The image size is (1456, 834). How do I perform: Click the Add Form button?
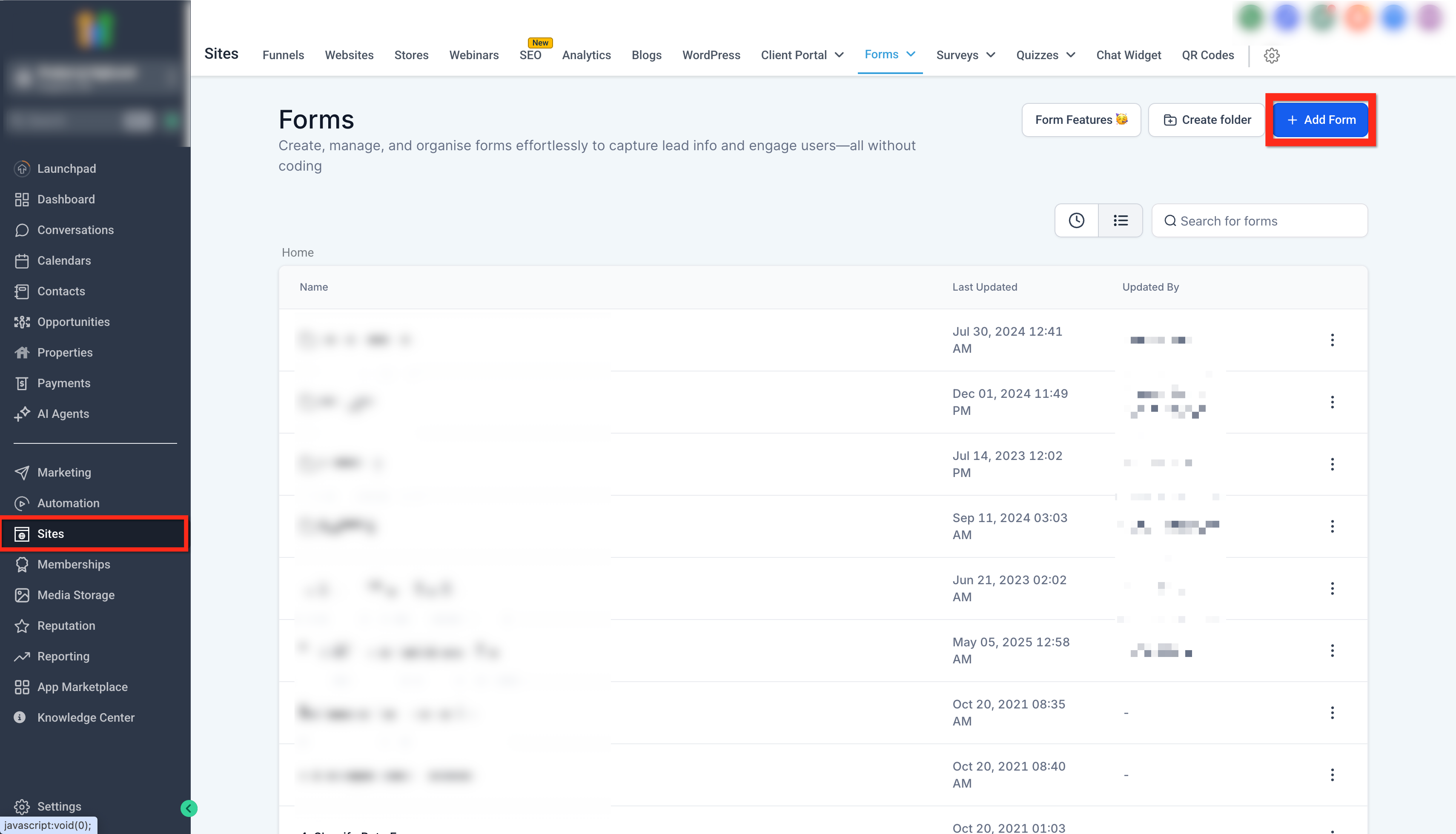[1320, 120]
